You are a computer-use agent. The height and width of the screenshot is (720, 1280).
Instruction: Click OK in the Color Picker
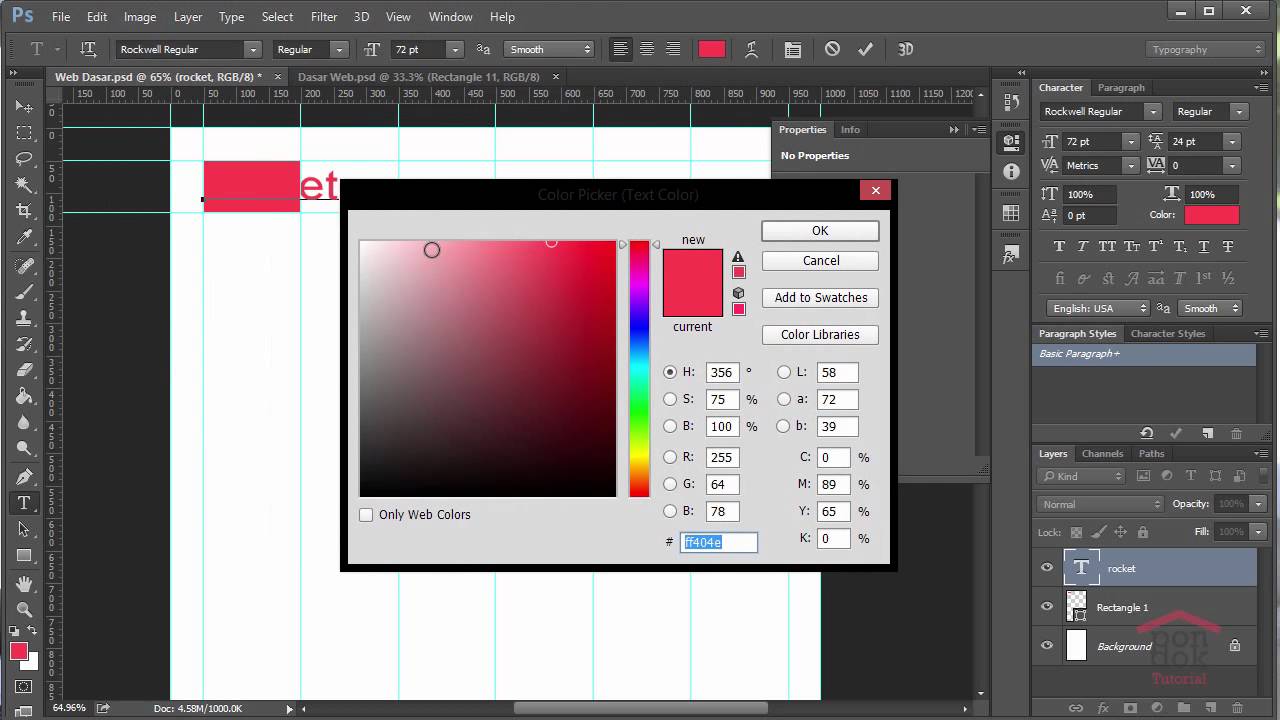[820, 231]
